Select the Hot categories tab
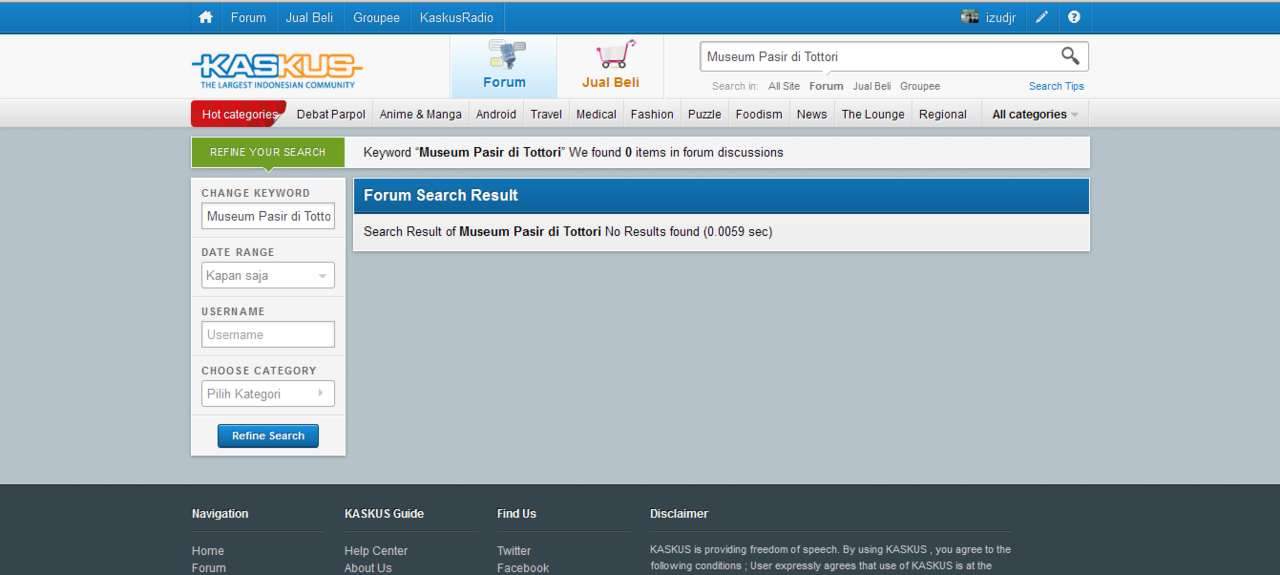This screenshot has width=1280, height=575. point(239,114)
